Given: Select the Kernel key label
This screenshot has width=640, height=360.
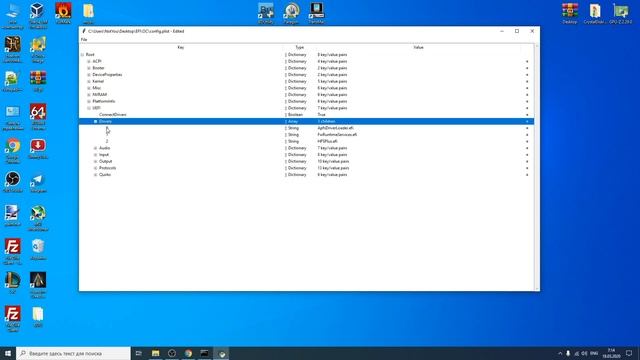Looking at the screenshot, I should [98, 81].
